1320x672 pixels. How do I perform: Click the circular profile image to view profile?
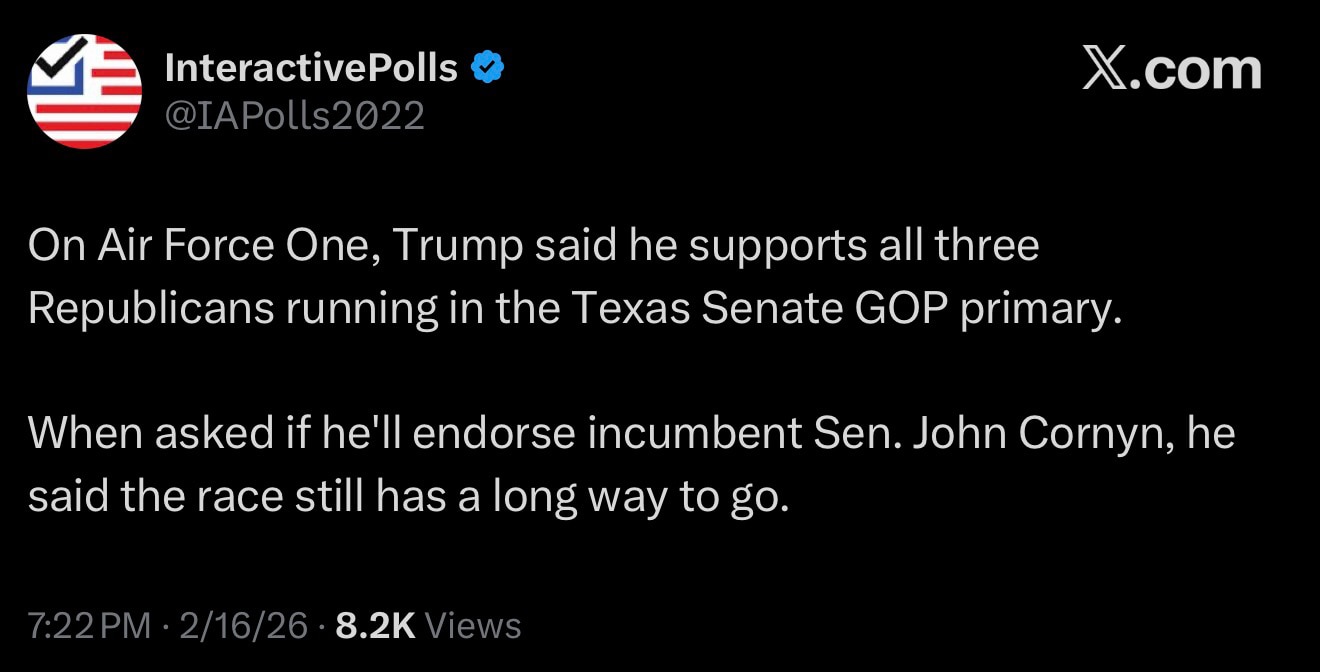pos(84,90)
